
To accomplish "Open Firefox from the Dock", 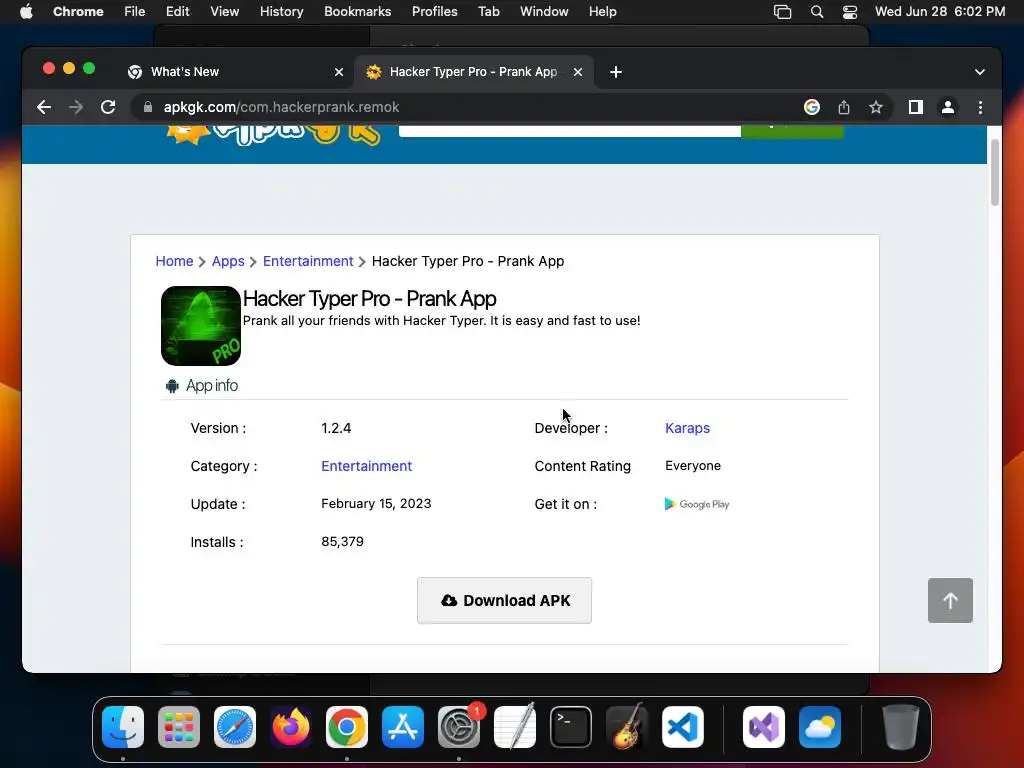I will [291, 727].
